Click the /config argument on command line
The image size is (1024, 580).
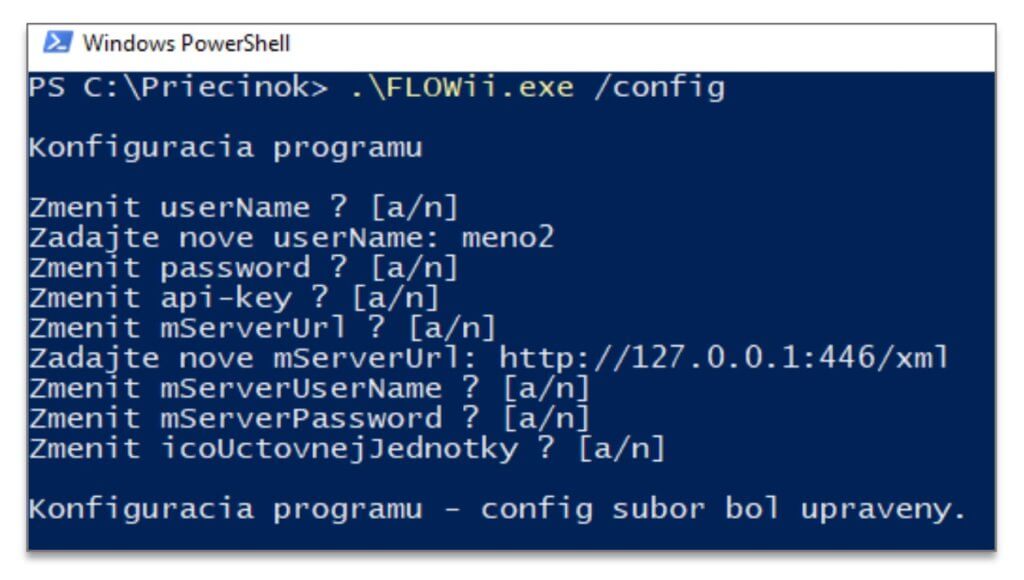(660, 89)
